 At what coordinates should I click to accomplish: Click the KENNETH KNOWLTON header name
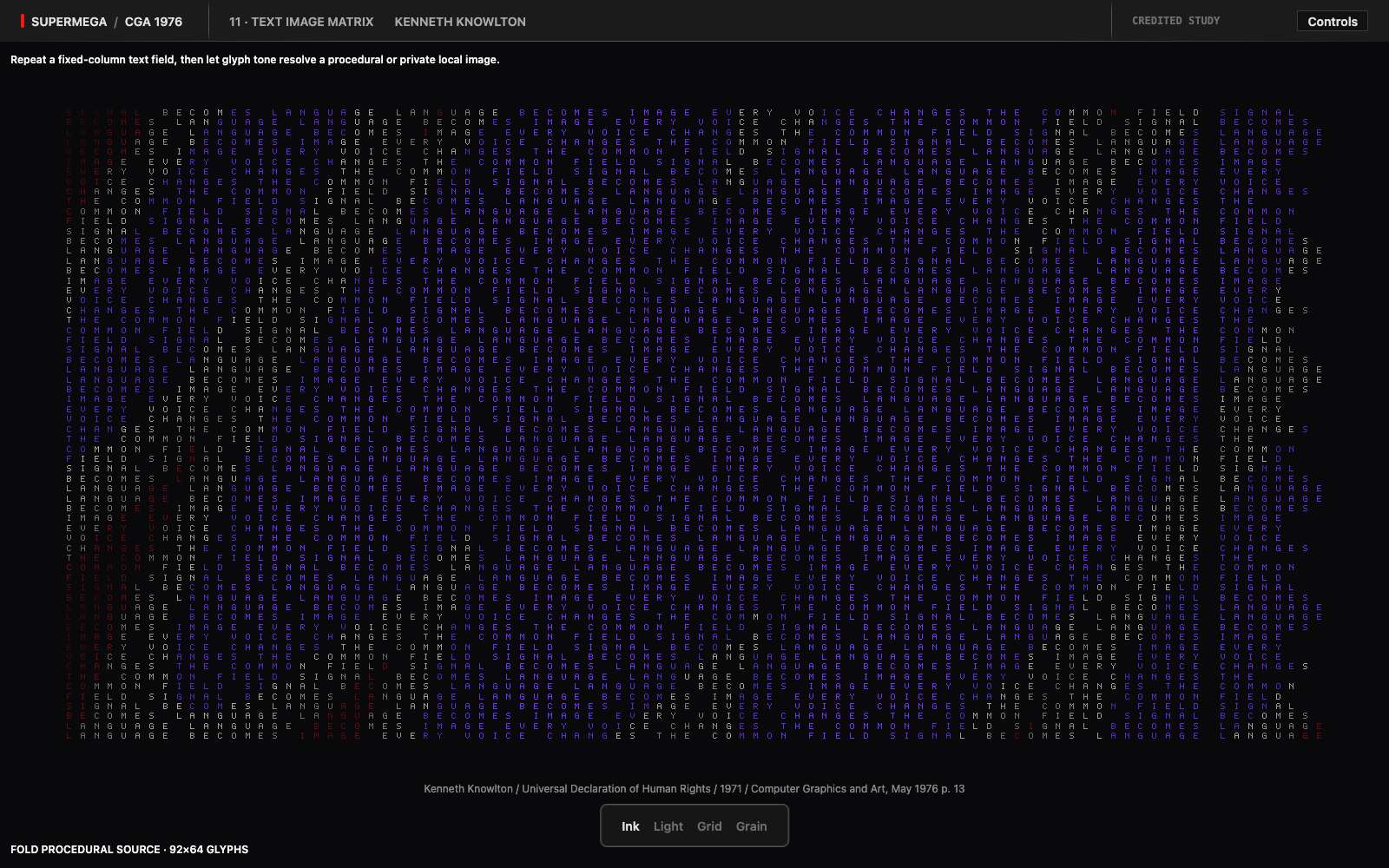click(460, 22)
